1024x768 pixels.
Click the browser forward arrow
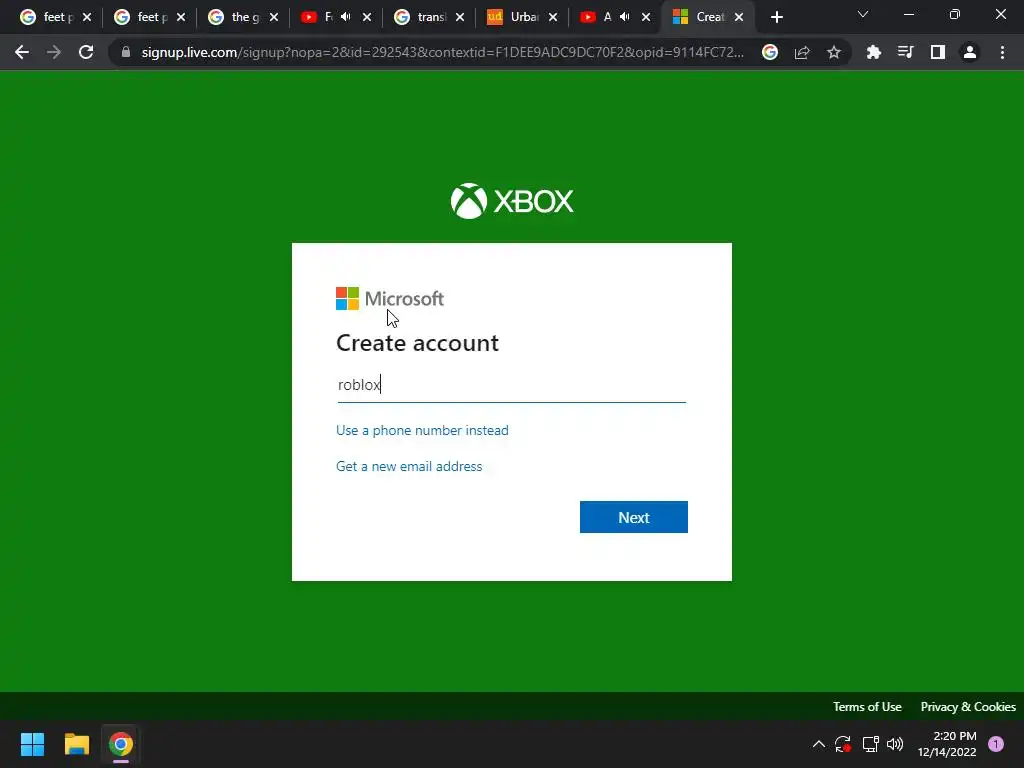(x=54, y=52)
